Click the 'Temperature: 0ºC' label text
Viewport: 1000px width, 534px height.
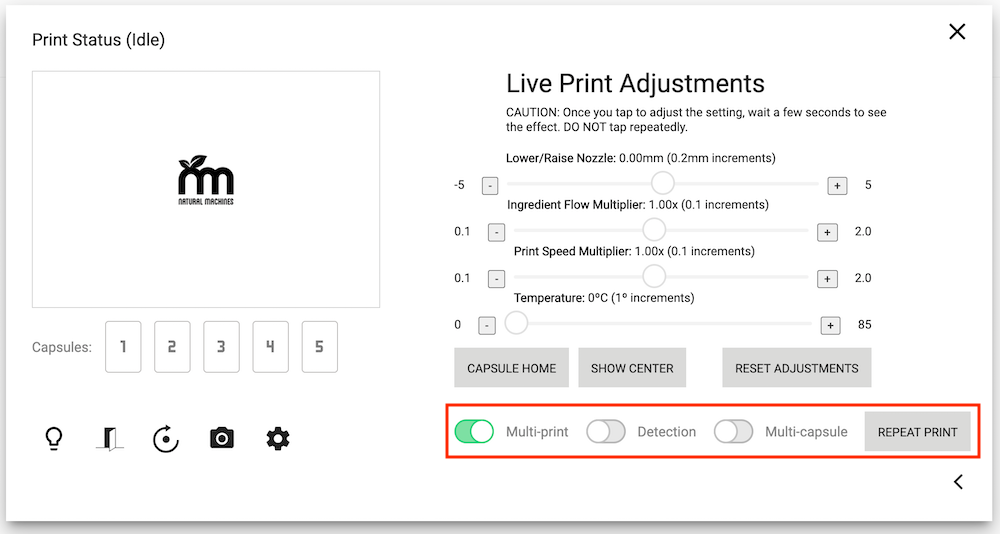pyautogui.click(x=604, y=298)
